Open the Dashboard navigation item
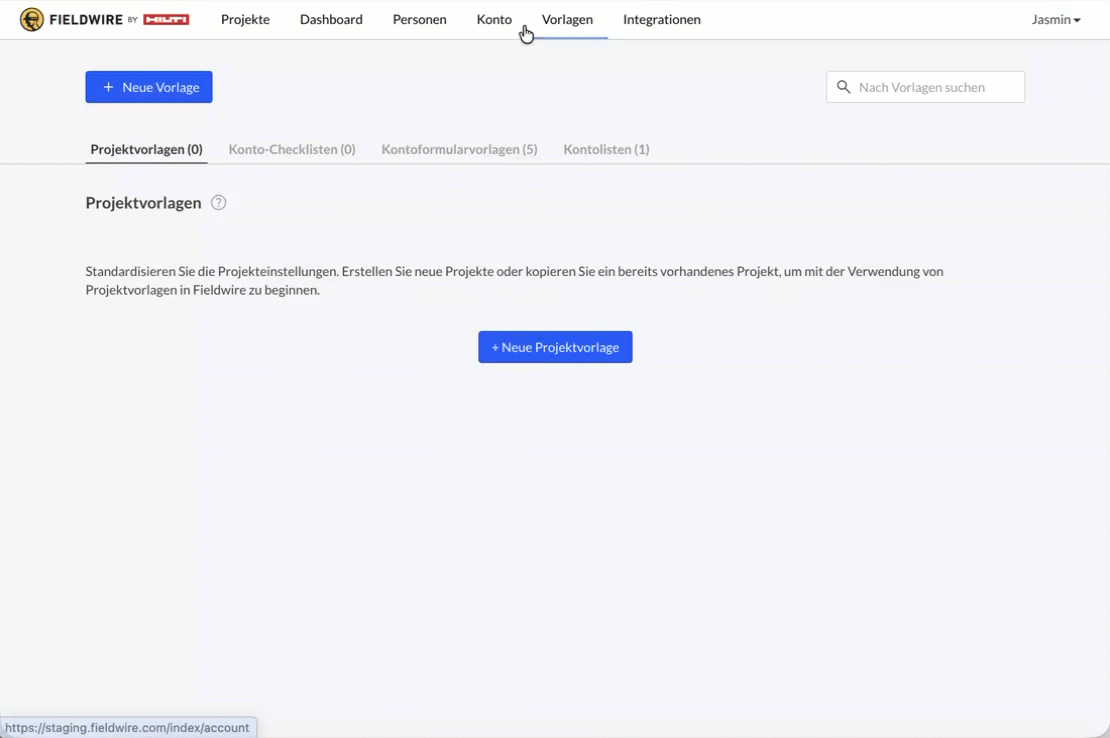Image resolution: width=1110 pixels, height=738 pixels. point(331,20)
